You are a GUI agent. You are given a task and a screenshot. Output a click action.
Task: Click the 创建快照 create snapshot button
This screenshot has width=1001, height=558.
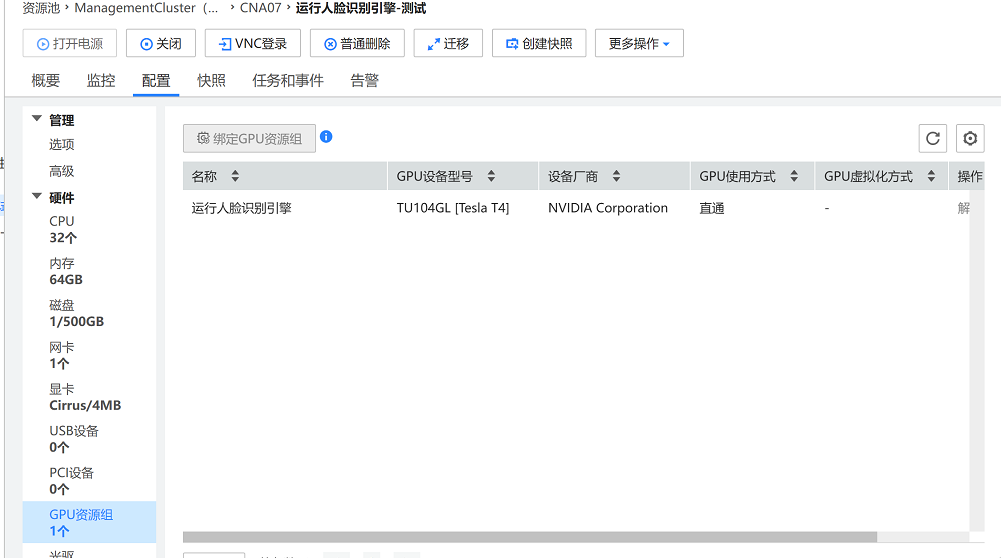pos(539,43)
